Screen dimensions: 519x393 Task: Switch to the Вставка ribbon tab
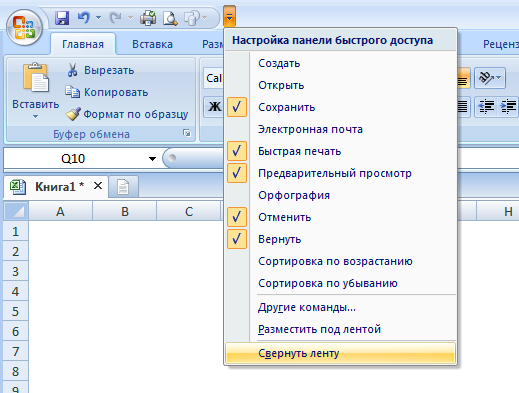point(152,44)
